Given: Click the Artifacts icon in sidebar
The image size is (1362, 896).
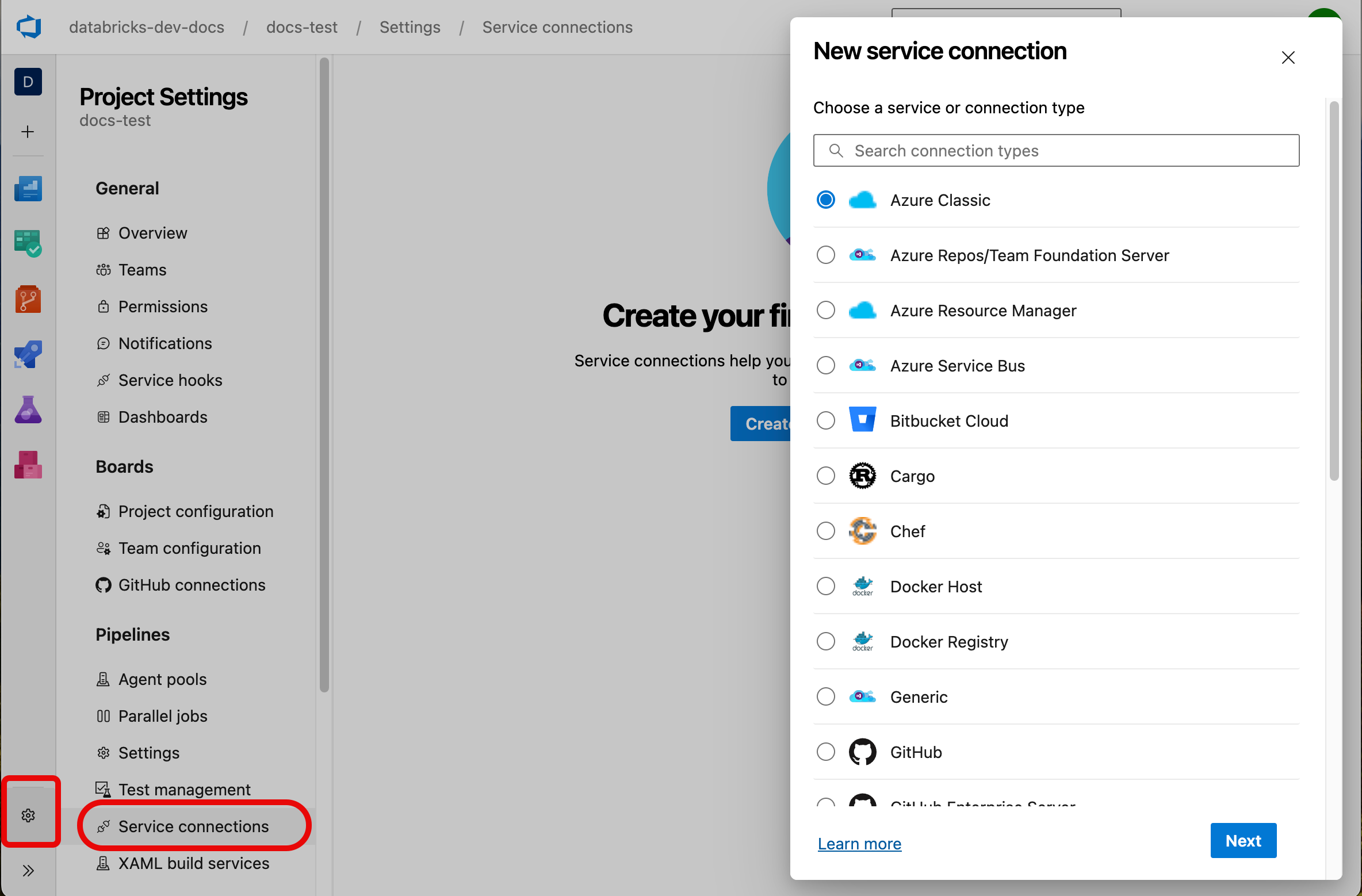Looking at the screenshot, I should pyautogui.click(x=27, y=465).
